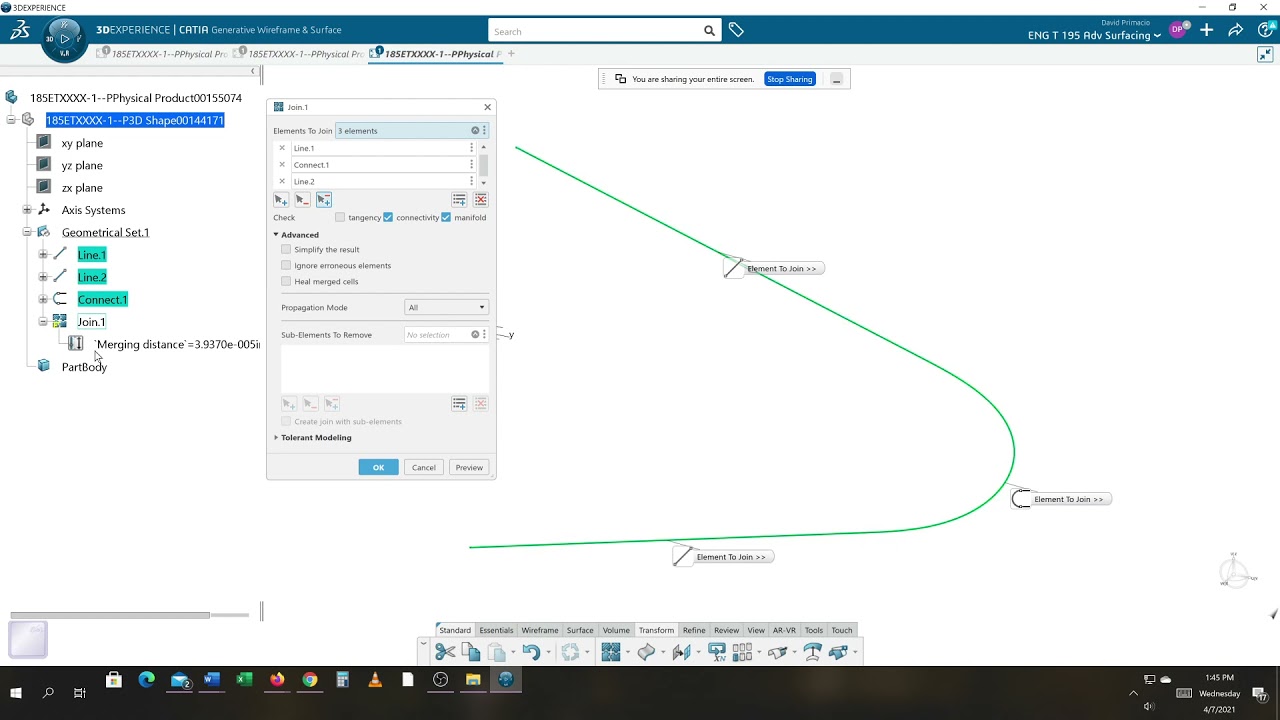
Task: Click the OK button in Join dialog
Action: pyautogui.click(x=378, y=467)
